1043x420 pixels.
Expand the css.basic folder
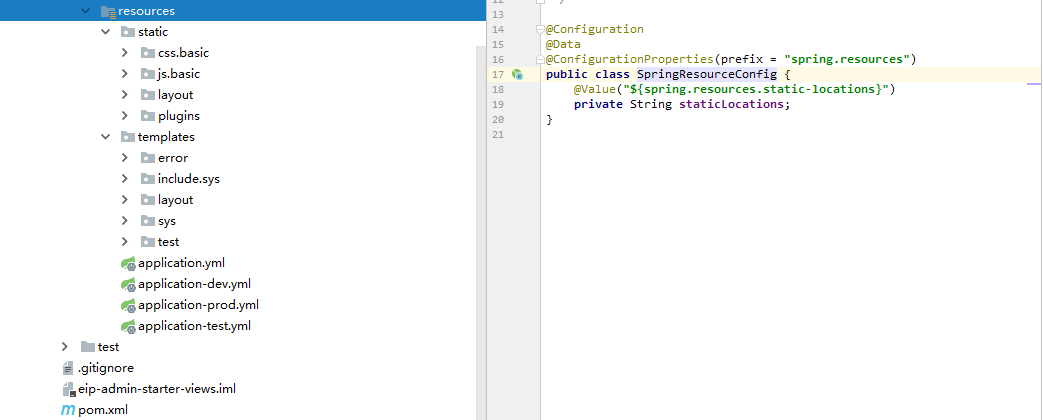click(125, 53)
